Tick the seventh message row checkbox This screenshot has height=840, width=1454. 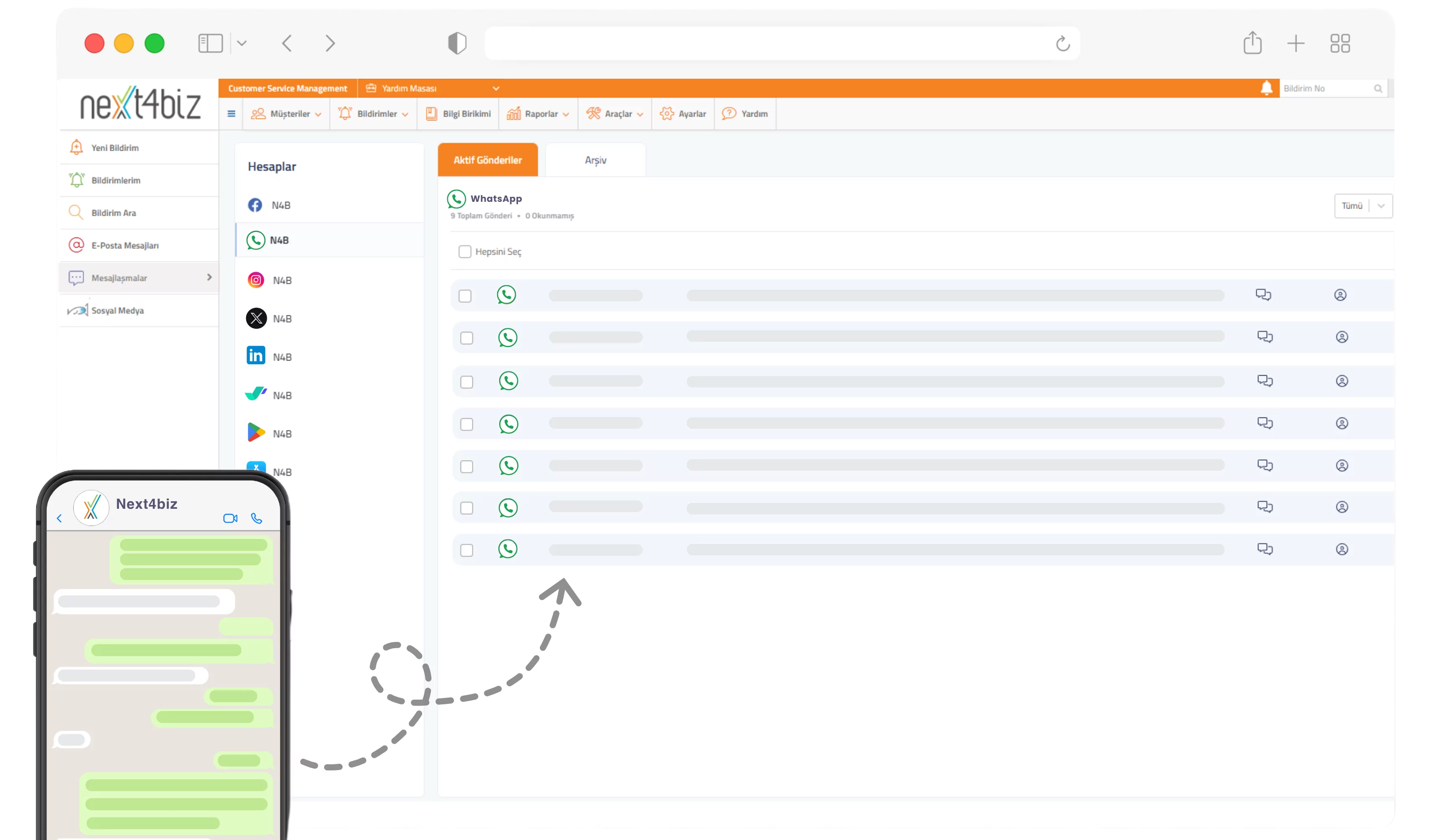[x=466, y=550]
